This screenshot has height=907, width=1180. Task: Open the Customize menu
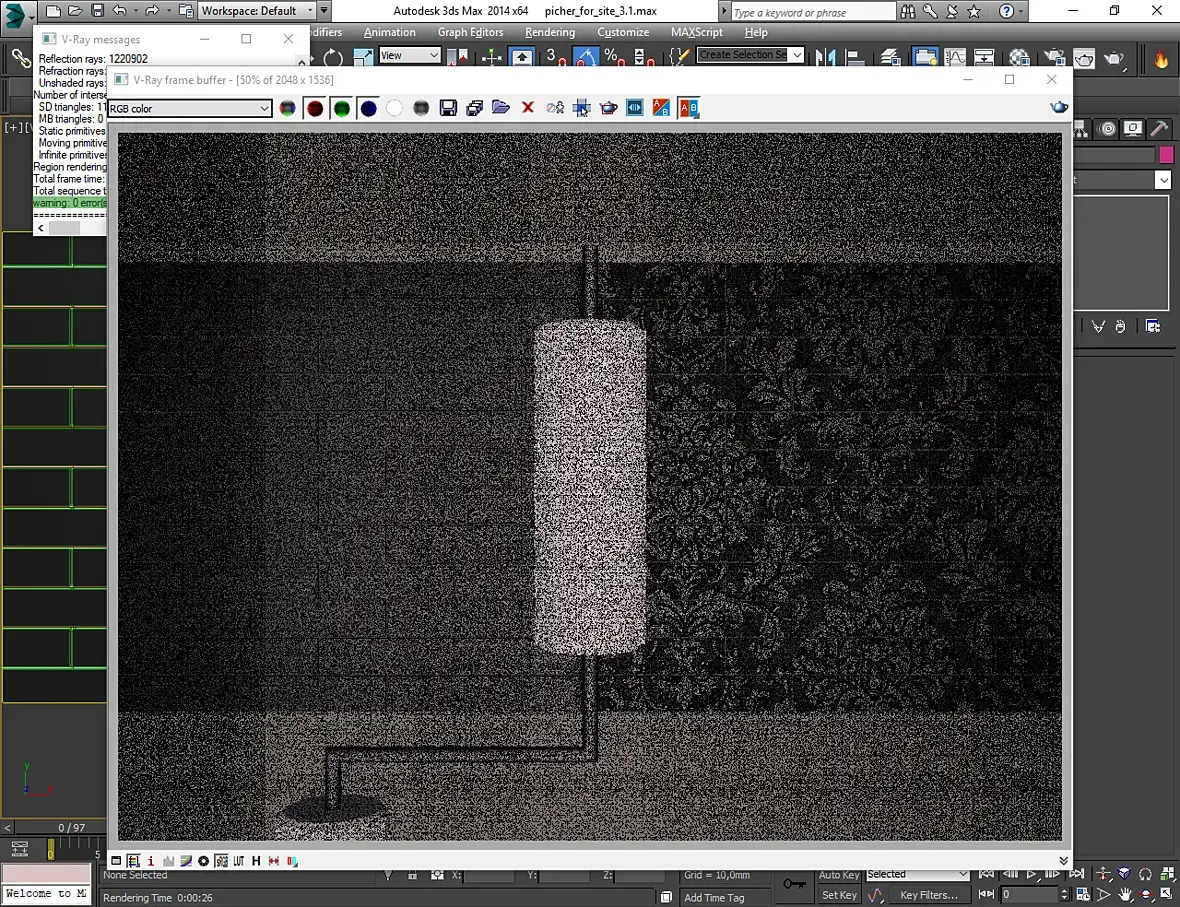(623, 32)
